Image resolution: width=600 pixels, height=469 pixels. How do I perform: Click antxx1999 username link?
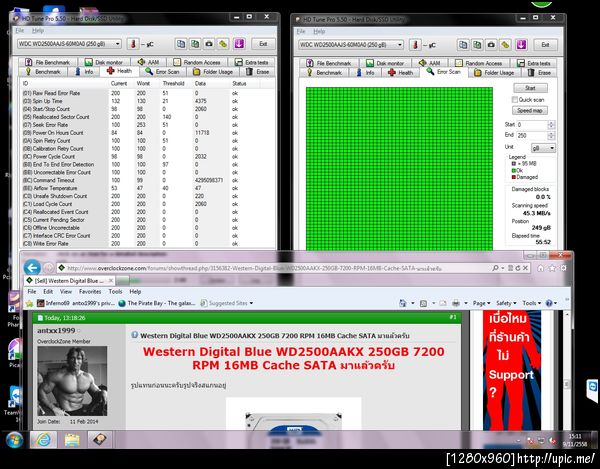coord(56,330)
